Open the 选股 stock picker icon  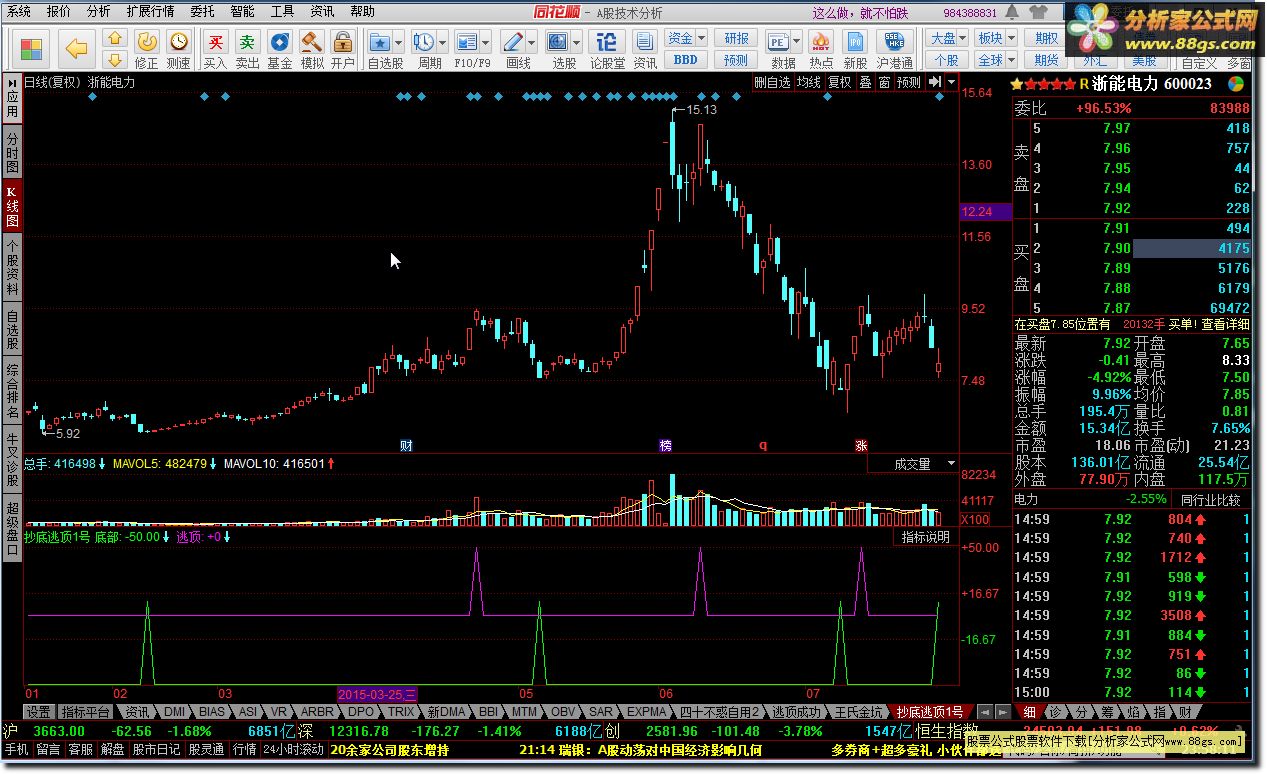[558, 42]
